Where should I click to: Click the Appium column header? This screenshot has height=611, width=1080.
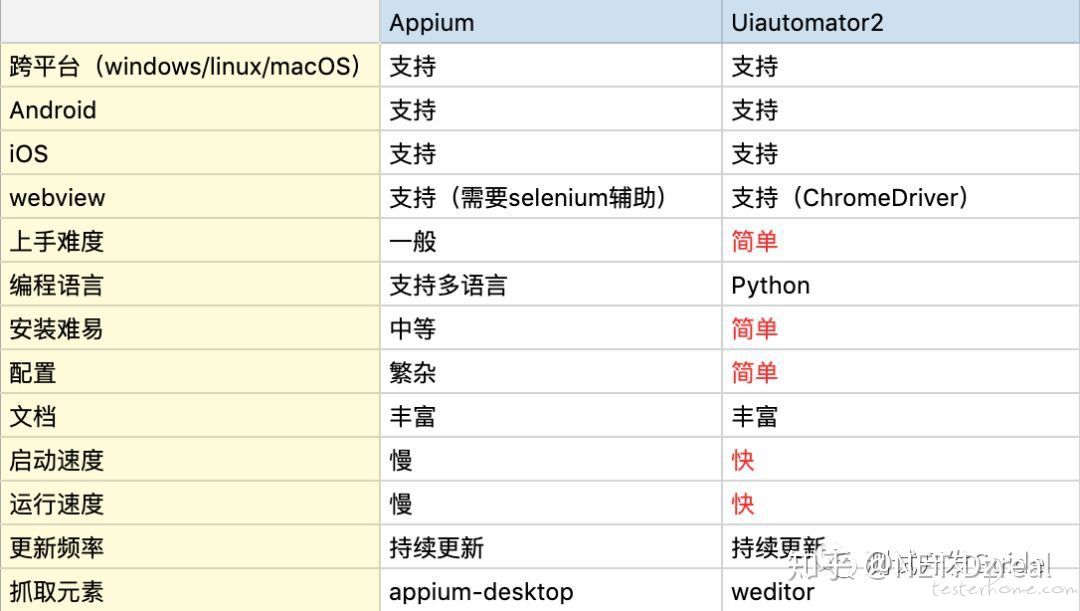432,22
